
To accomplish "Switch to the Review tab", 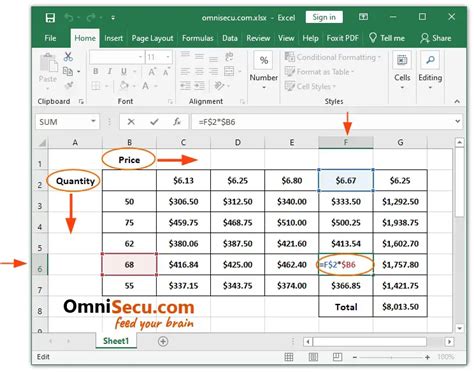I will pyautogui.click(x=258, y=38).
